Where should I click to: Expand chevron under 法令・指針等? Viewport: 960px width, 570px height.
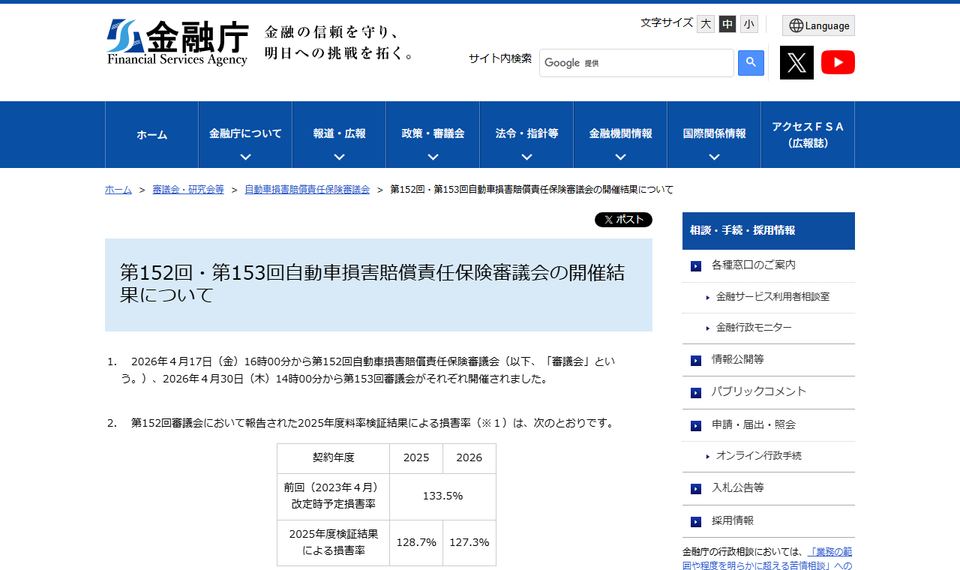(x=527, y=157)
